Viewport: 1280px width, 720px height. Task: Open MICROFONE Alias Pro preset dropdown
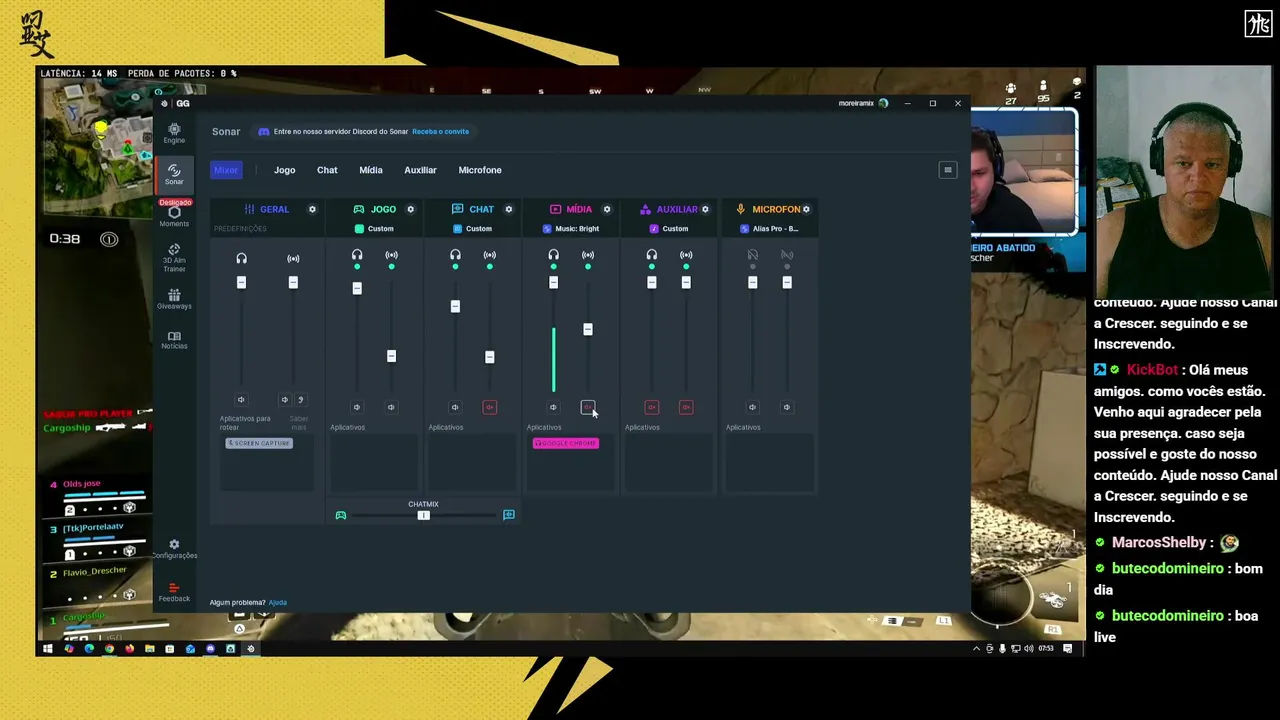pos(769,229)
